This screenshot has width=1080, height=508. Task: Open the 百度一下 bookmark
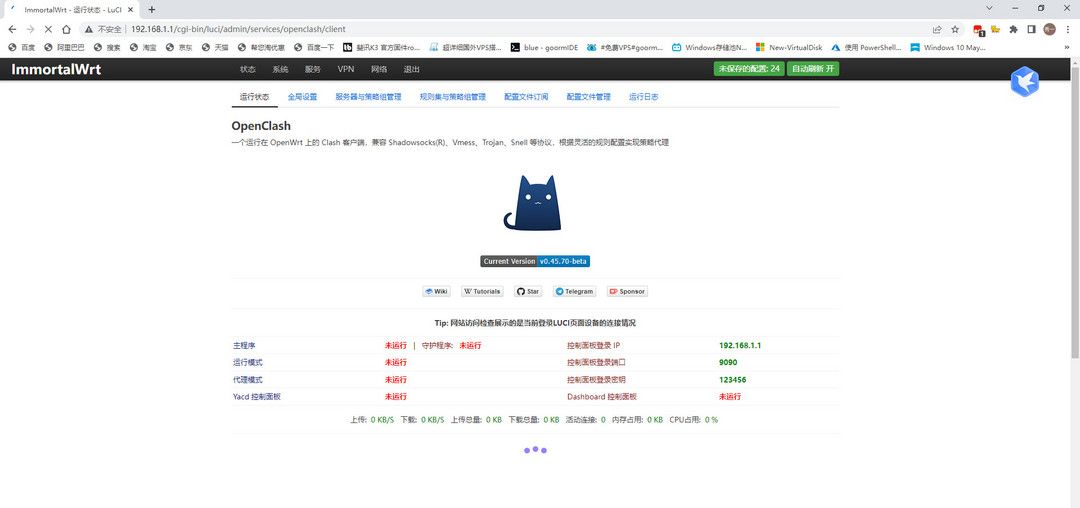(314, 47)
